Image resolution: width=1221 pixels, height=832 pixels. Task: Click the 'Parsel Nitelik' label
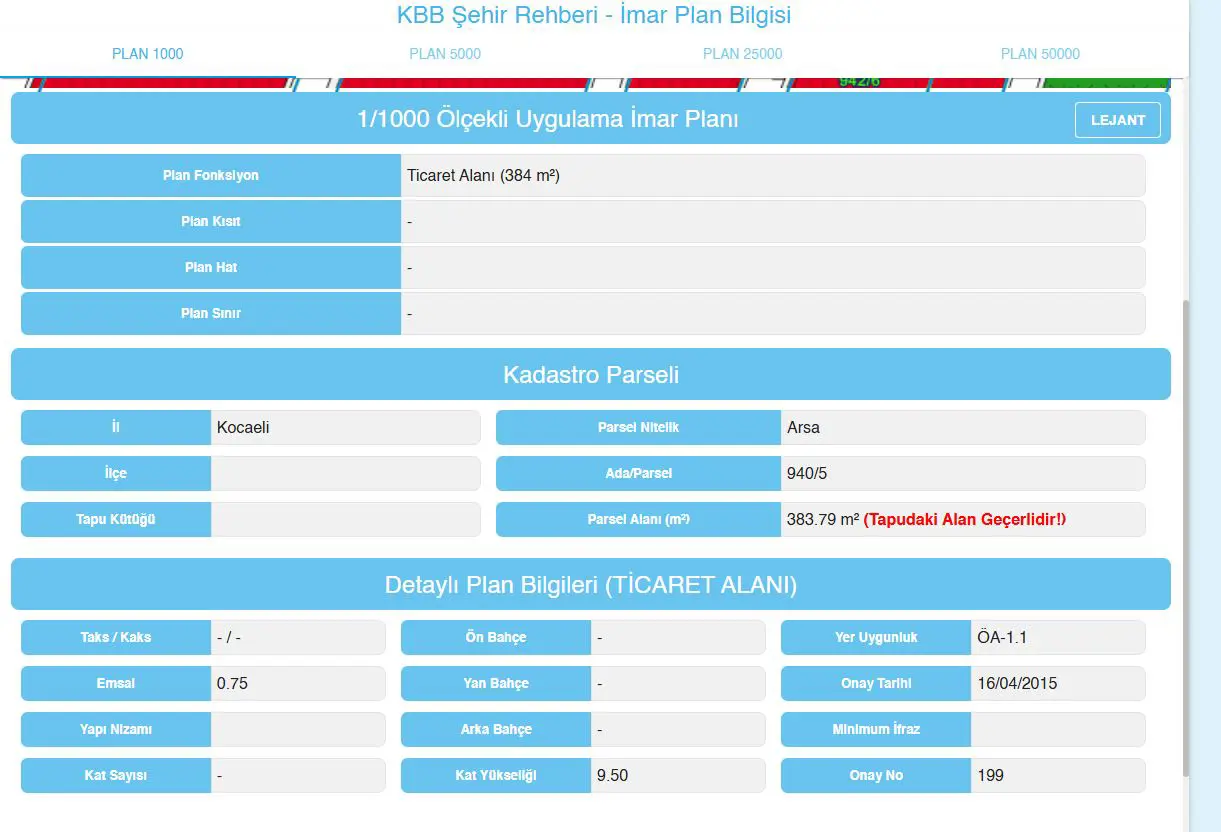638,427
